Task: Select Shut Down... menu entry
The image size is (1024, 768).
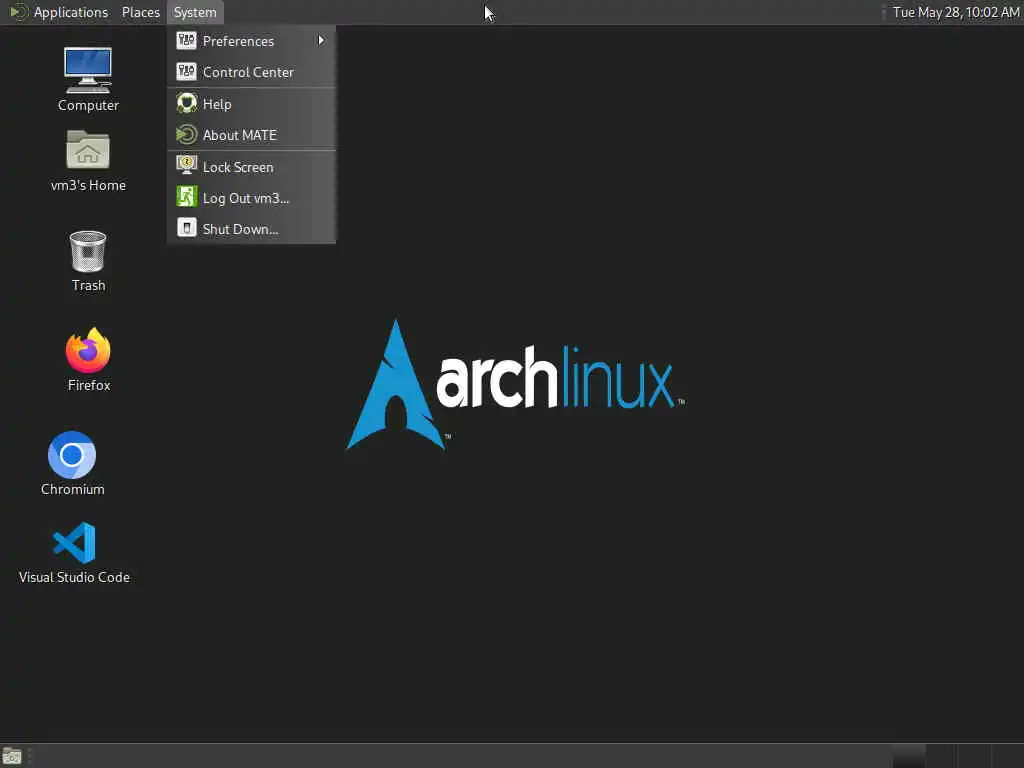Action: [251, 229]
